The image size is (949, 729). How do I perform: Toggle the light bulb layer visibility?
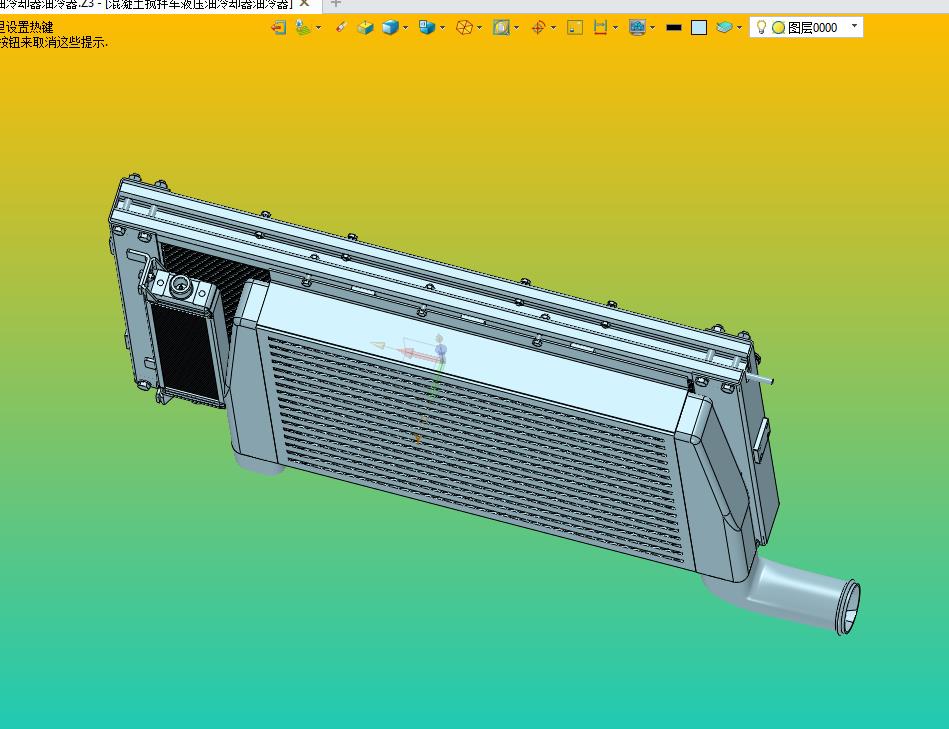pyautogui.click(x=761, y=27)
